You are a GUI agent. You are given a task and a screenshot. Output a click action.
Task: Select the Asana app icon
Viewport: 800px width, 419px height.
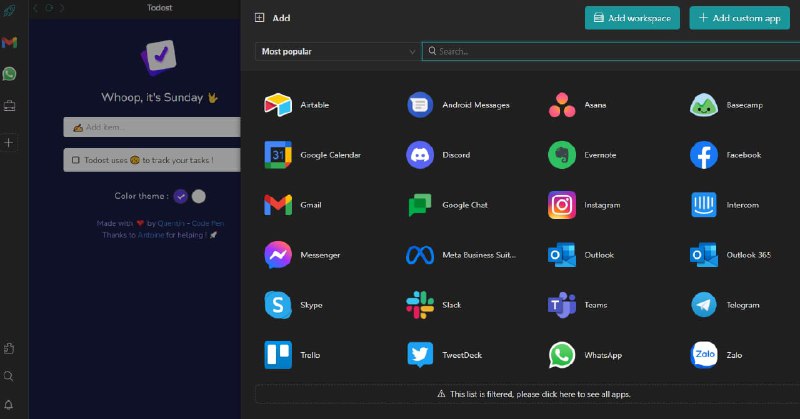pos(562,105)
